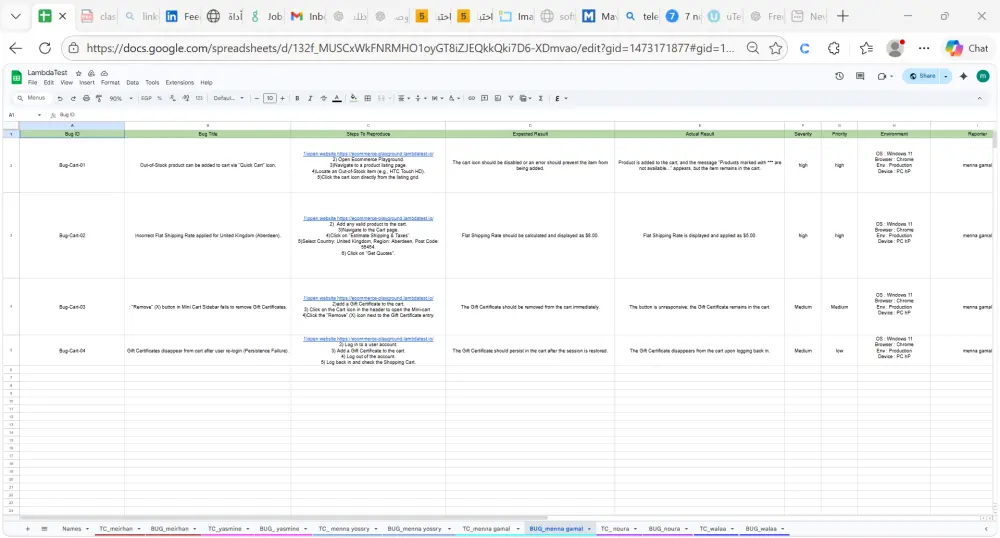Viewport: 1000px width, 538px height.
Task: Open vertical align dropdown
Action: [x=420, y=99]
